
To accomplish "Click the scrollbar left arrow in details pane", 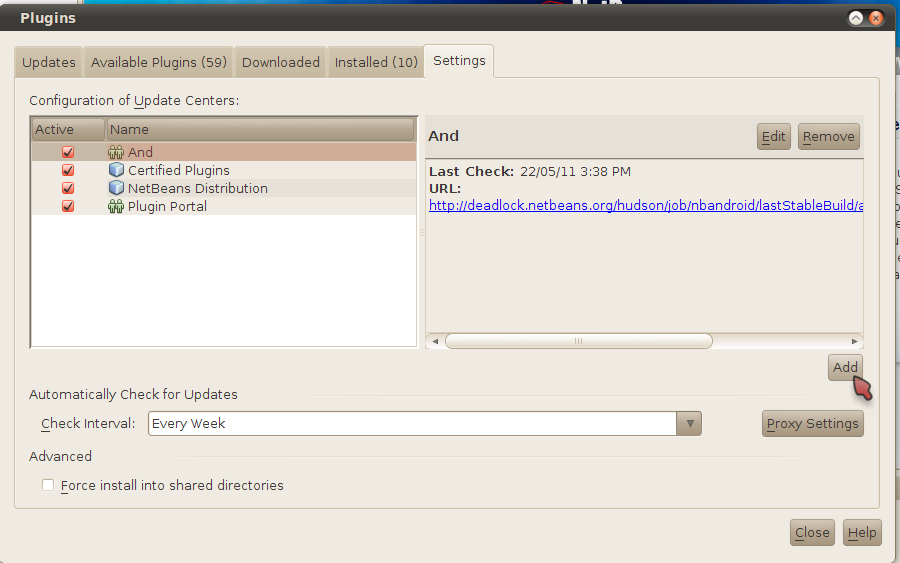I will point(435,341).
